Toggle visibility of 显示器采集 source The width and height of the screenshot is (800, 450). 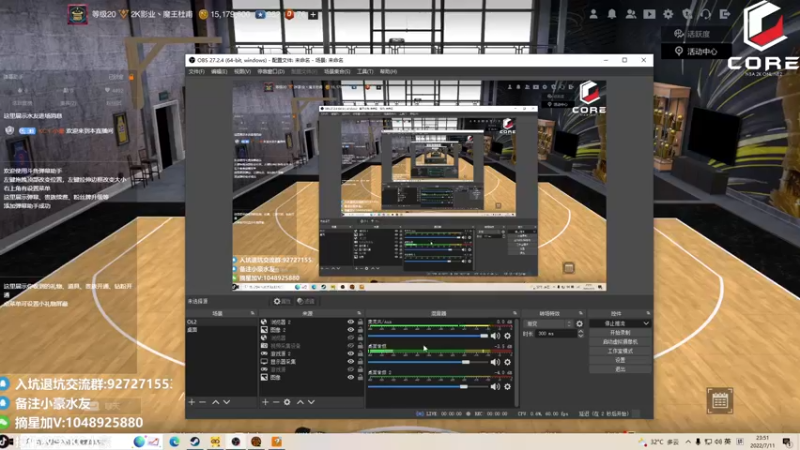[351, 361]
